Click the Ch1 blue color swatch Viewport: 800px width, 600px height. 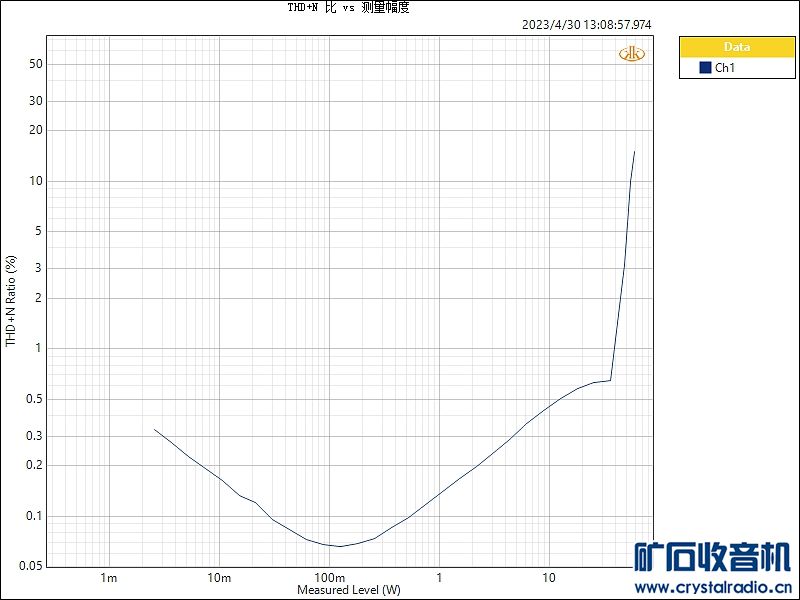click(x=705, y=67)
